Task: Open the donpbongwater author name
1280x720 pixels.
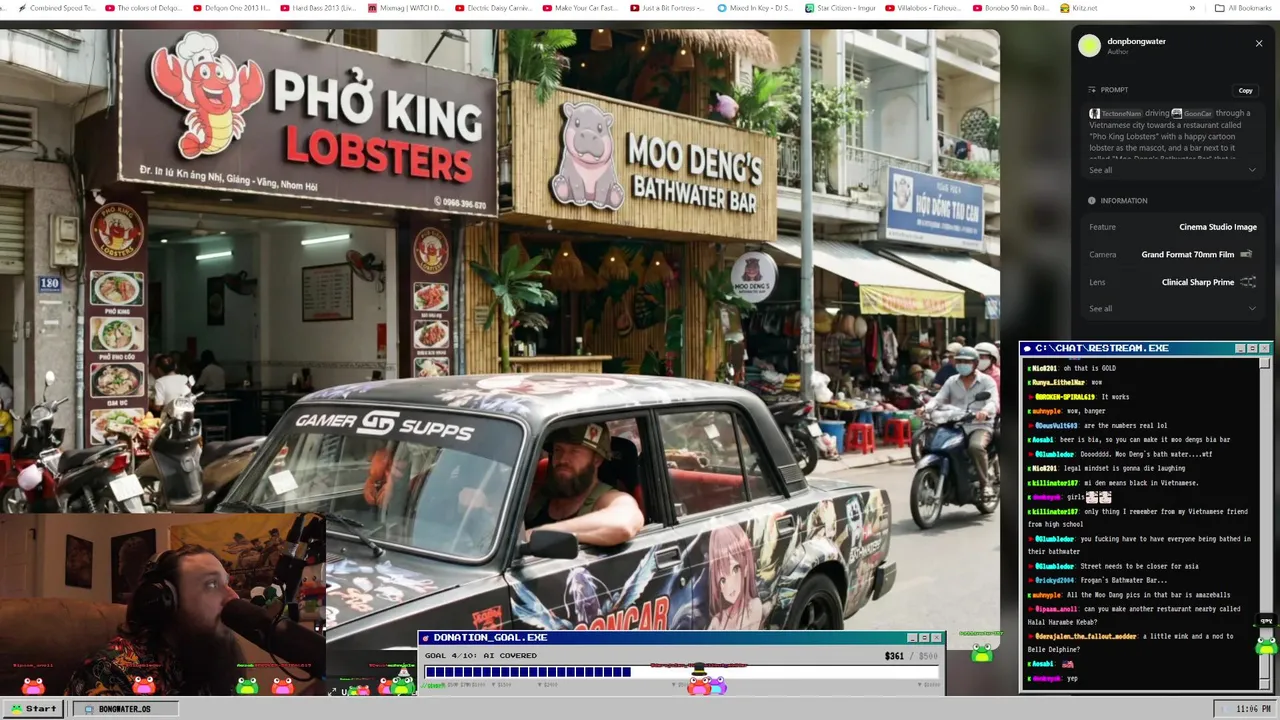Action: (x=1136, y=41)
